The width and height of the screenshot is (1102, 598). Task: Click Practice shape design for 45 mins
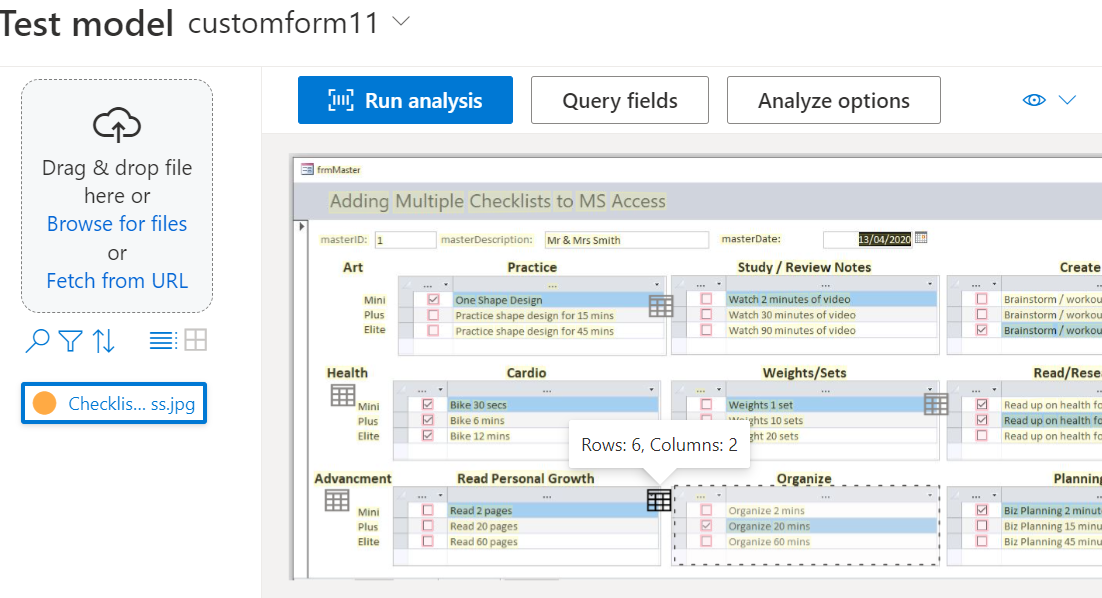[534, 331]
